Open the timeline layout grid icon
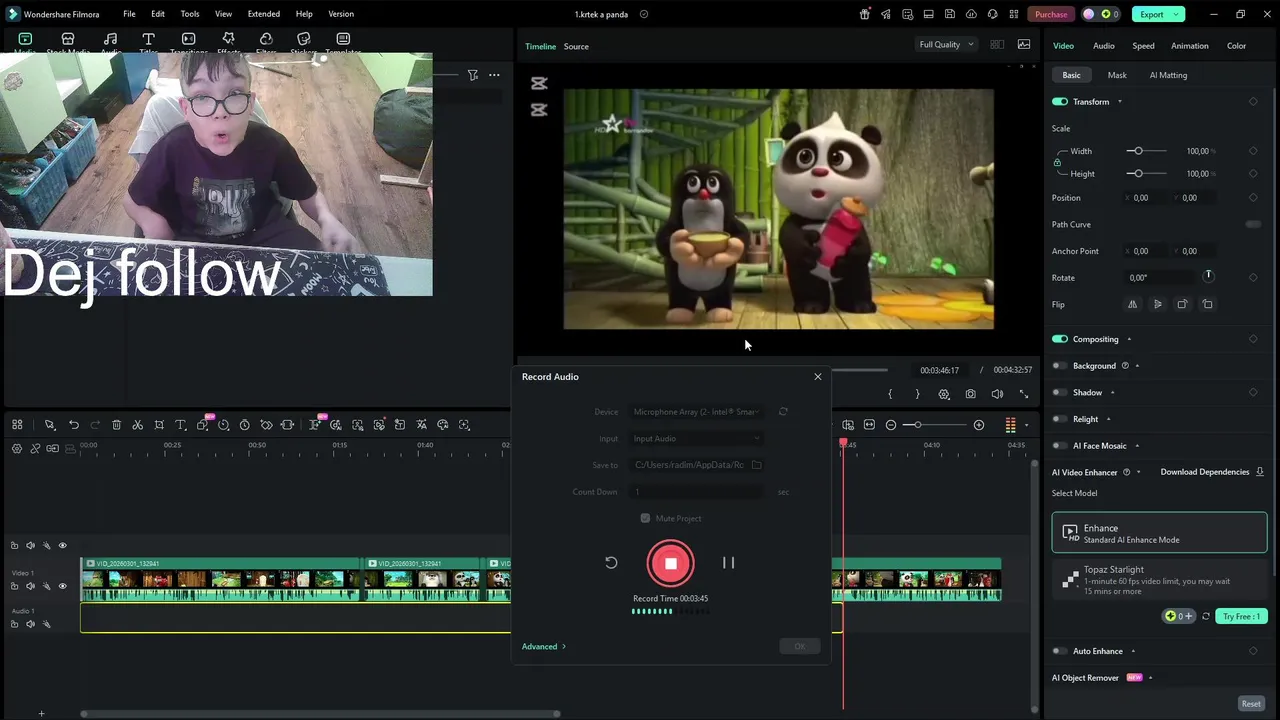Viewport: 1280px width, 720px height. [x=17, y=425]
